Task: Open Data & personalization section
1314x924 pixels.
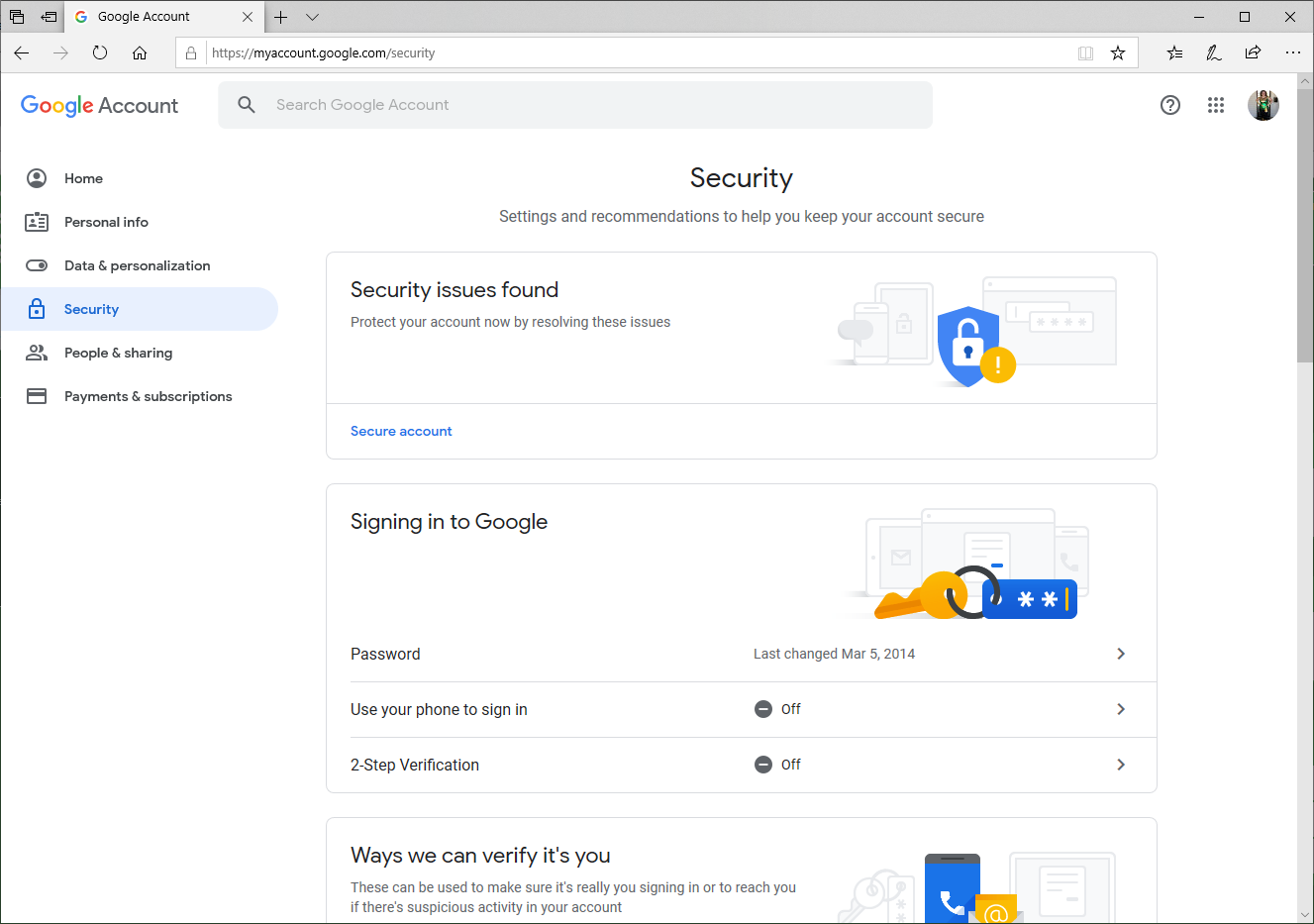Action: [x=140, y=265]
